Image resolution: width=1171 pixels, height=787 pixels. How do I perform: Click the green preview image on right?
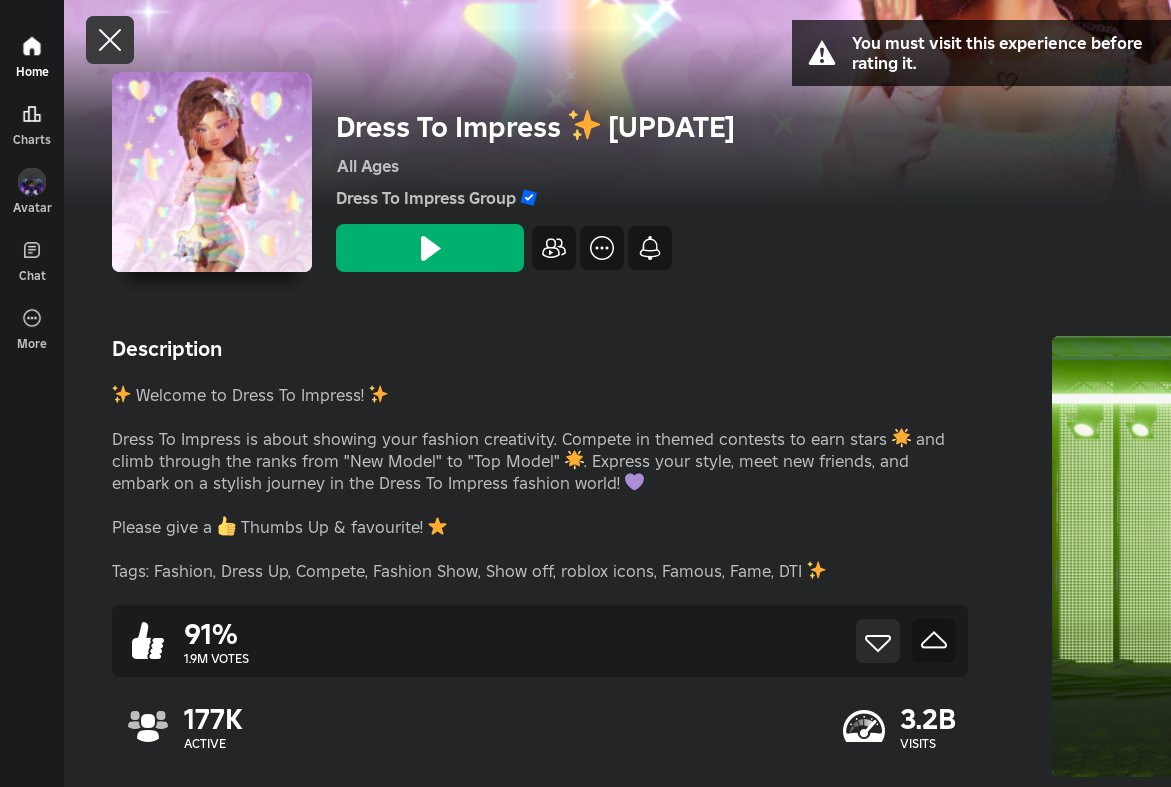[1111, 556]
